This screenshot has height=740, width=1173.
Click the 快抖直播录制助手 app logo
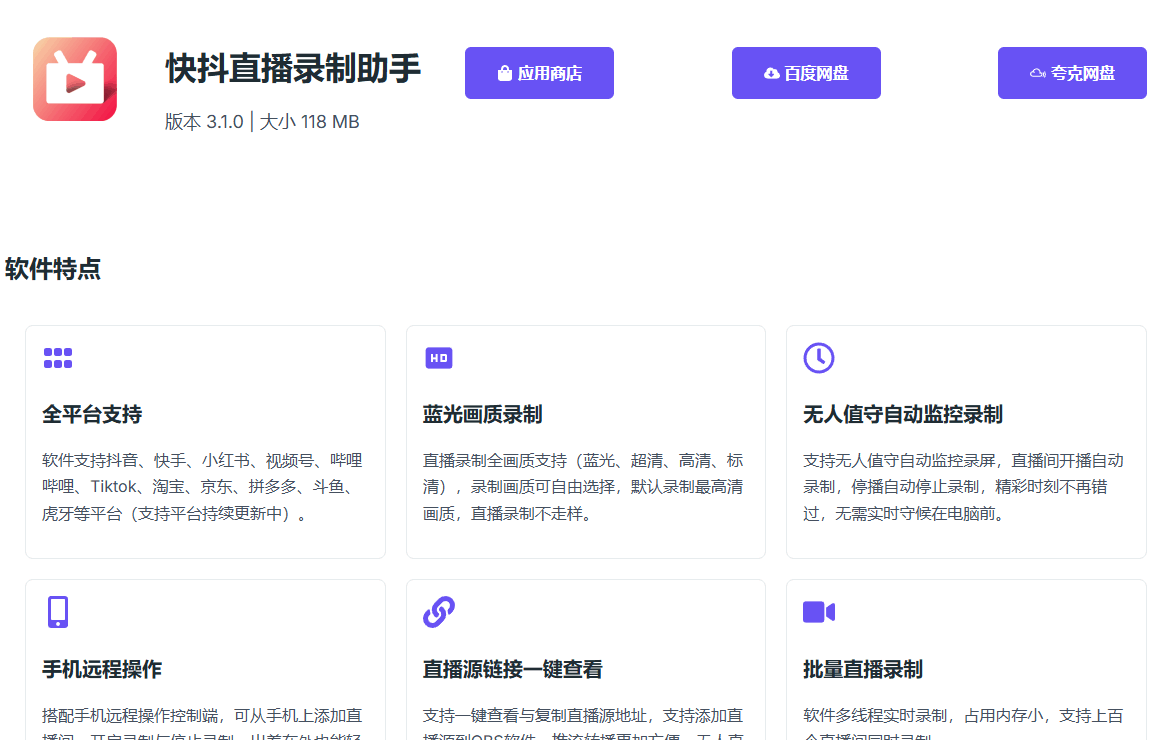75,79
